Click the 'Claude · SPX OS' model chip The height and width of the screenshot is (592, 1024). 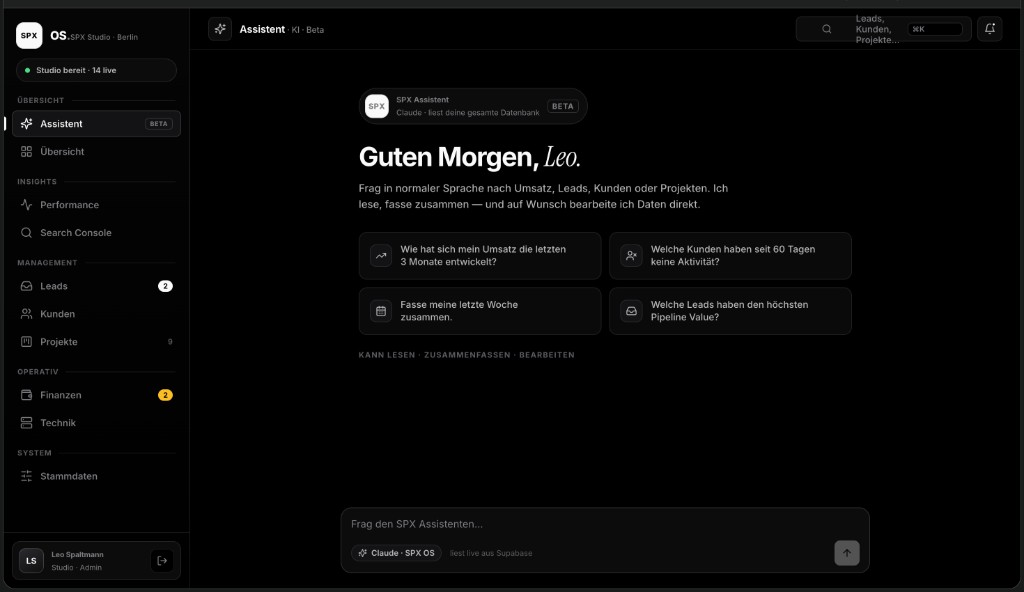tap(396, 553)
